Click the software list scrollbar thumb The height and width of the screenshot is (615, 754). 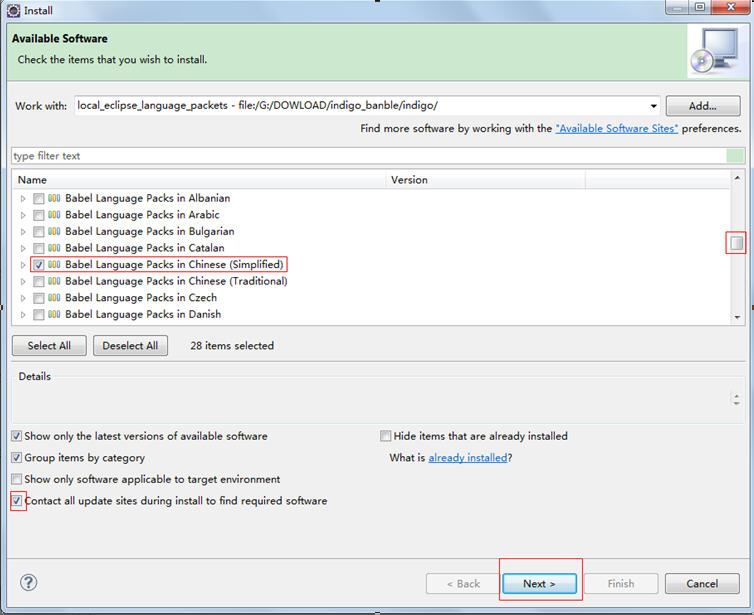[736, 243]
